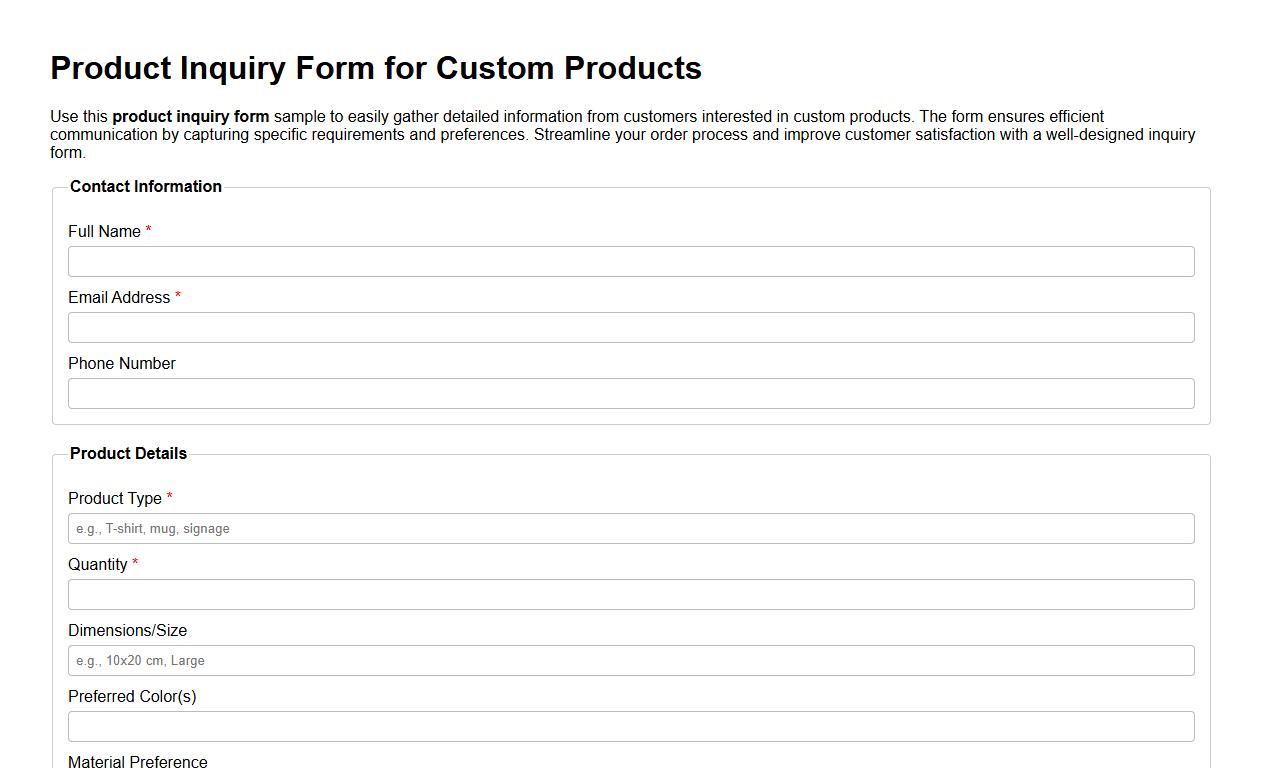Click the Preferred Color(s) input field
The image size is (1263, 768).
630,726
